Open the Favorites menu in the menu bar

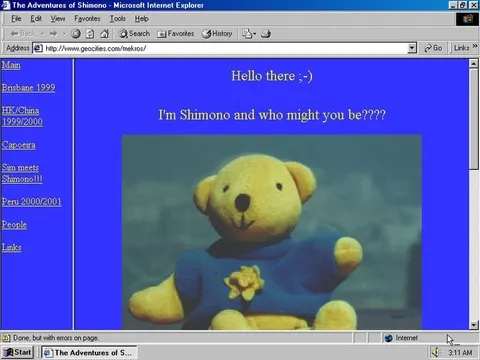click(87, 19)
